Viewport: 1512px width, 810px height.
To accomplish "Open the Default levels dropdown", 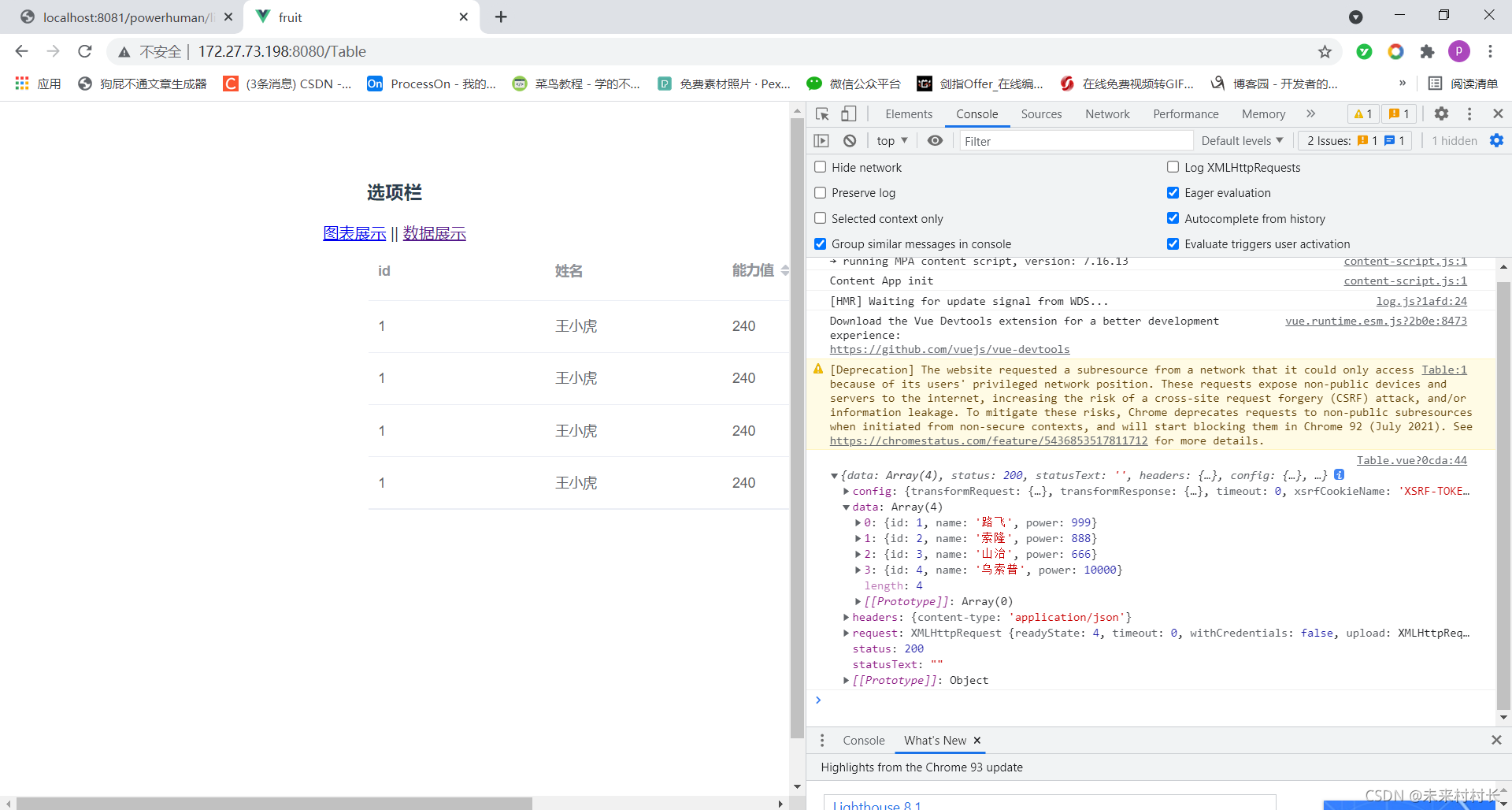I will 1242,141.
